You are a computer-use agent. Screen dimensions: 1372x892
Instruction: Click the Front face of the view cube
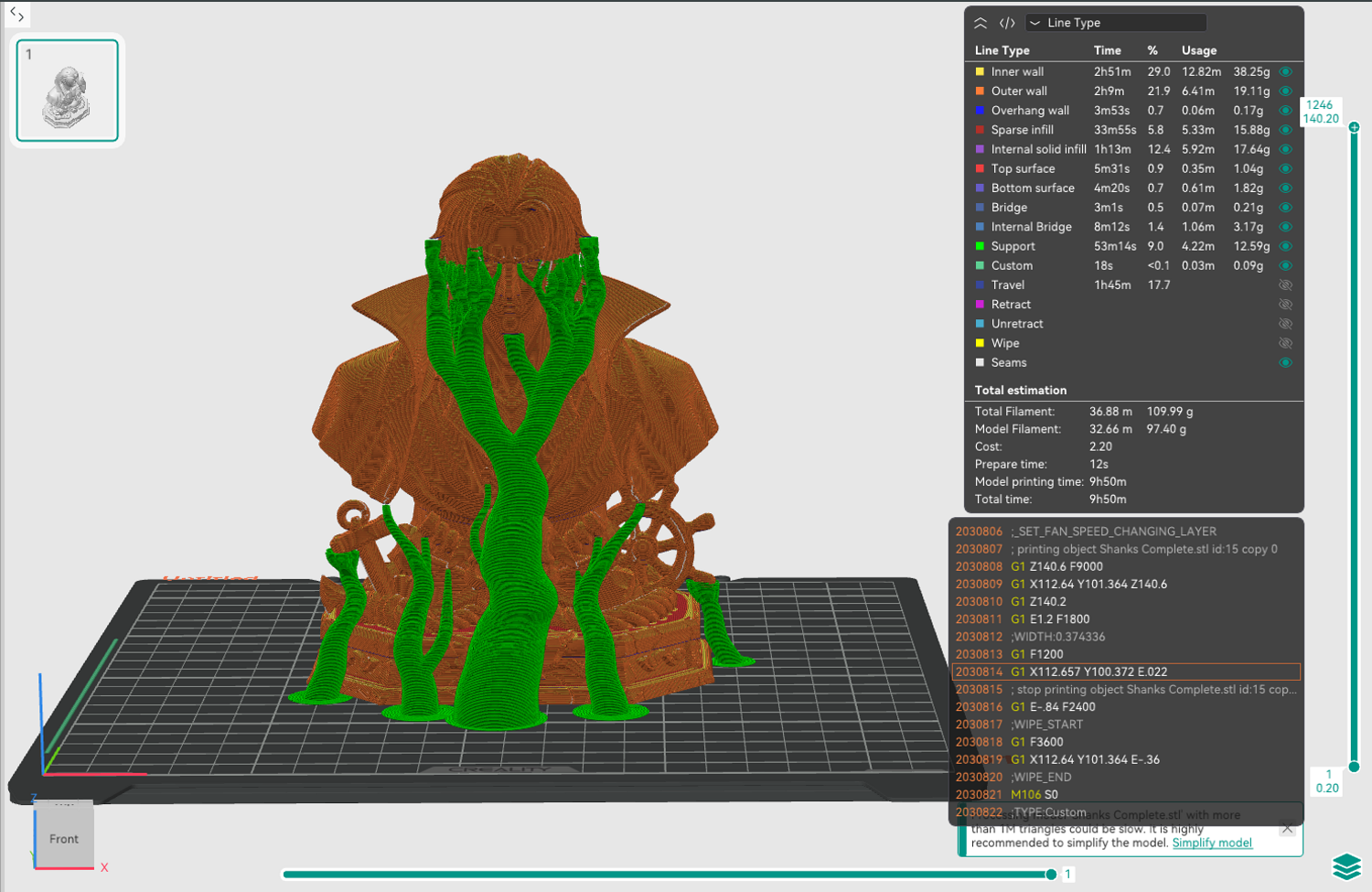[x=64, y=838]
